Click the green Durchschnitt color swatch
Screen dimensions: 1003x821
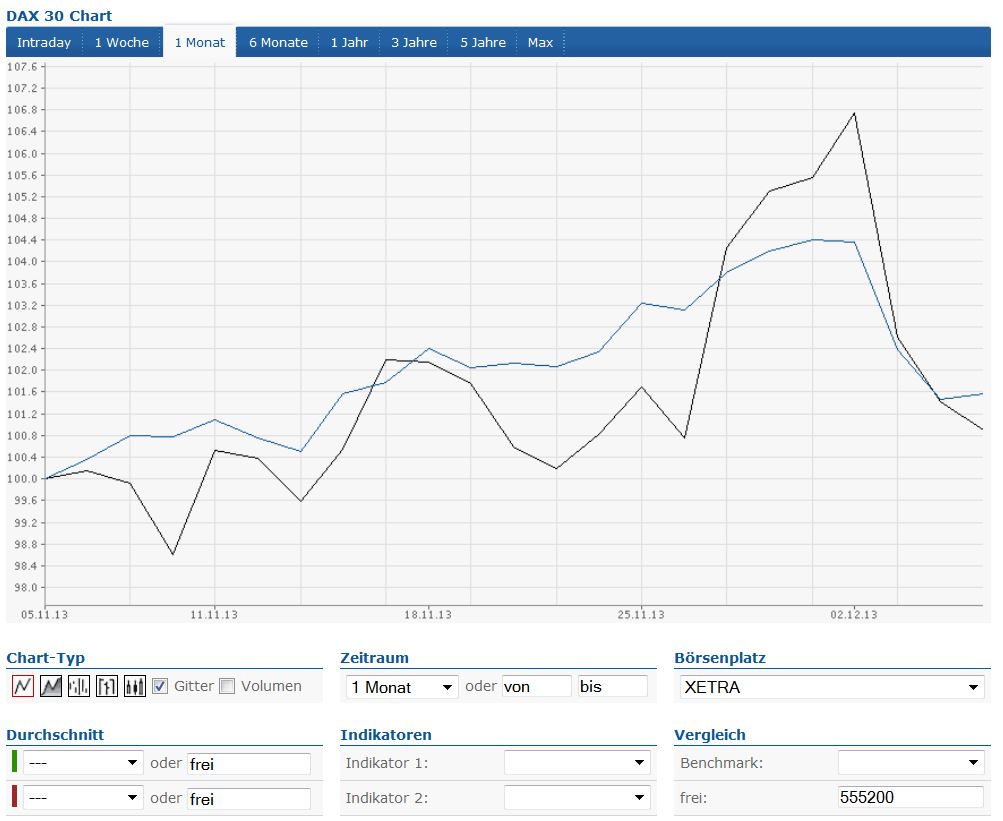15,761
